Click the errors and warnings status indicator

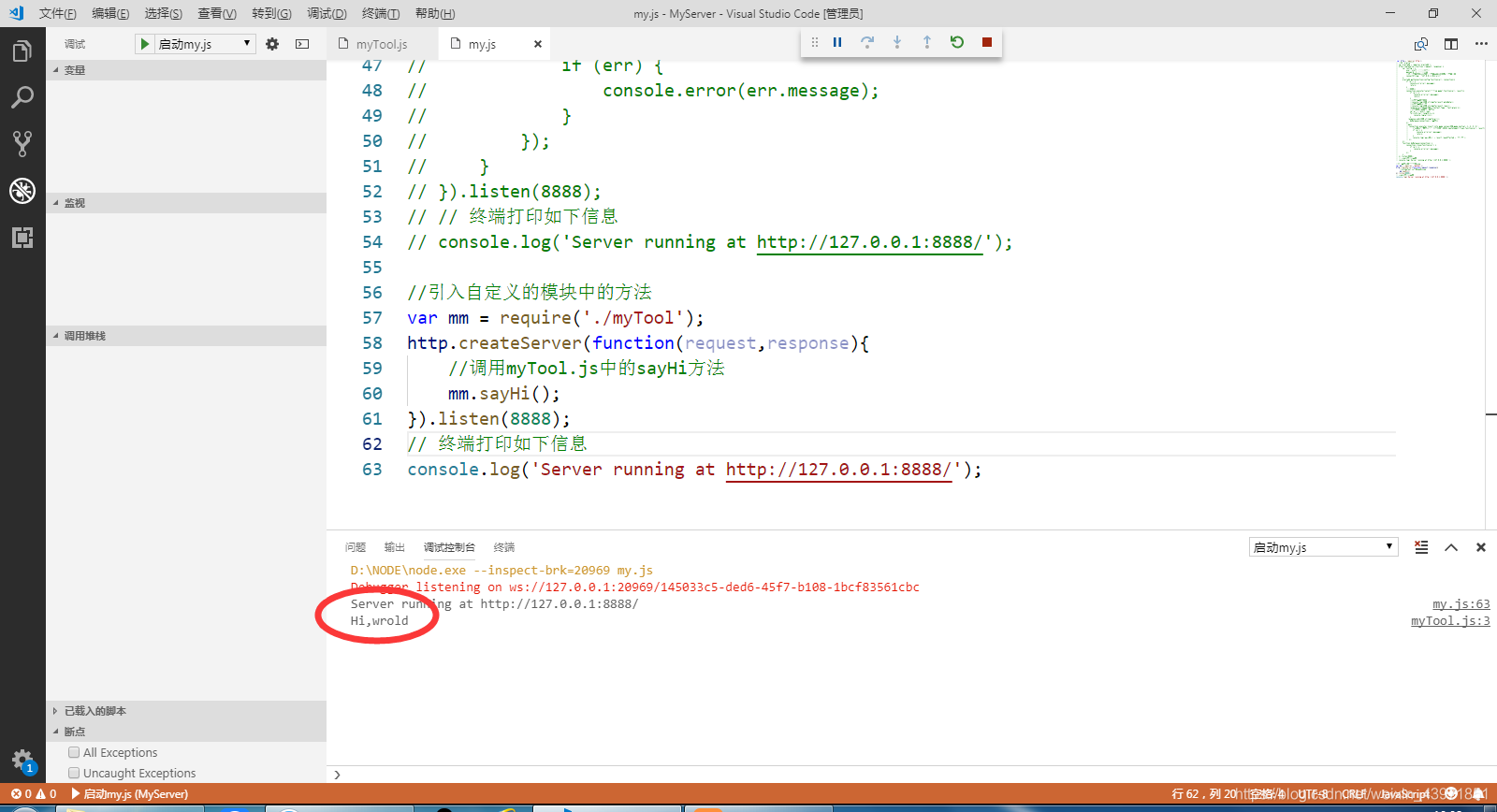(x=34, y=794)
